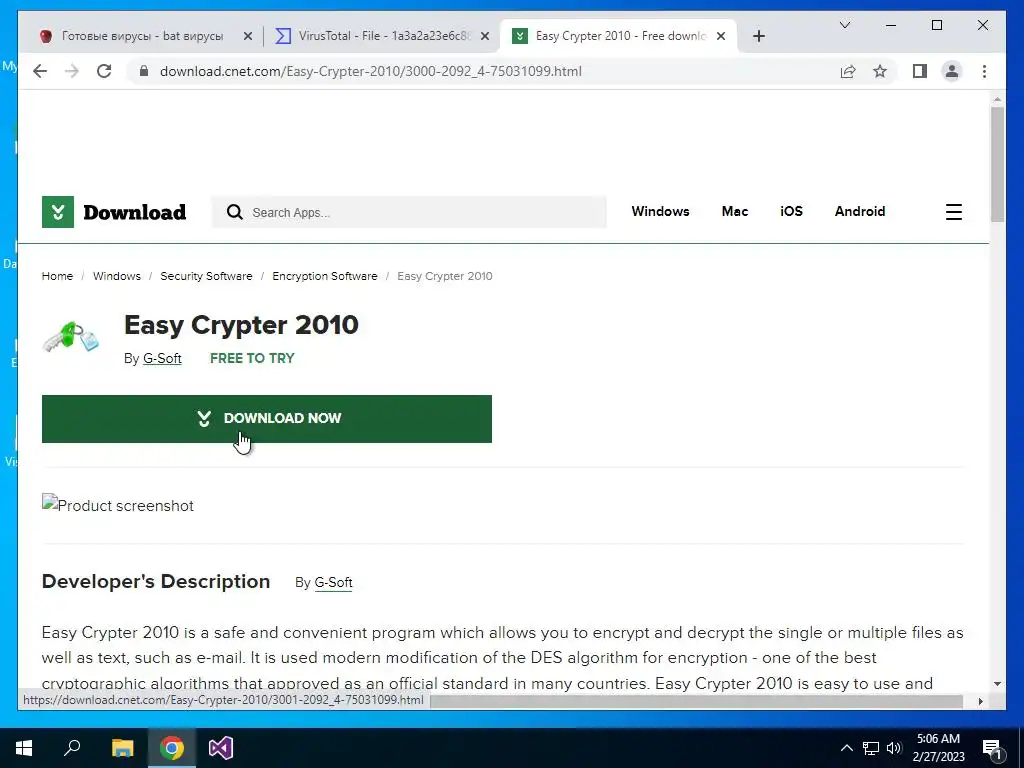This screenshot has height=768, width=1024.
Task: Open the notification center icon
Action: click(x=993, y=748)
